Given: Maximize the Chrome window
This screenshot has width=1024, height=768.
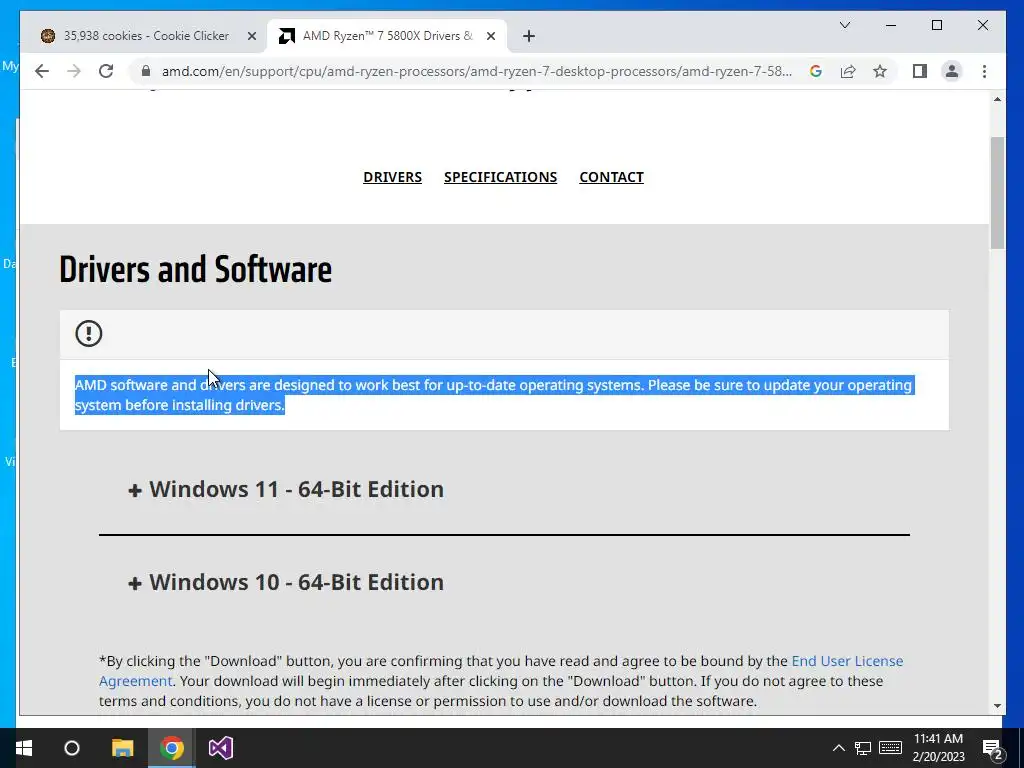Looking at the screenshot, I should [936, 25].
